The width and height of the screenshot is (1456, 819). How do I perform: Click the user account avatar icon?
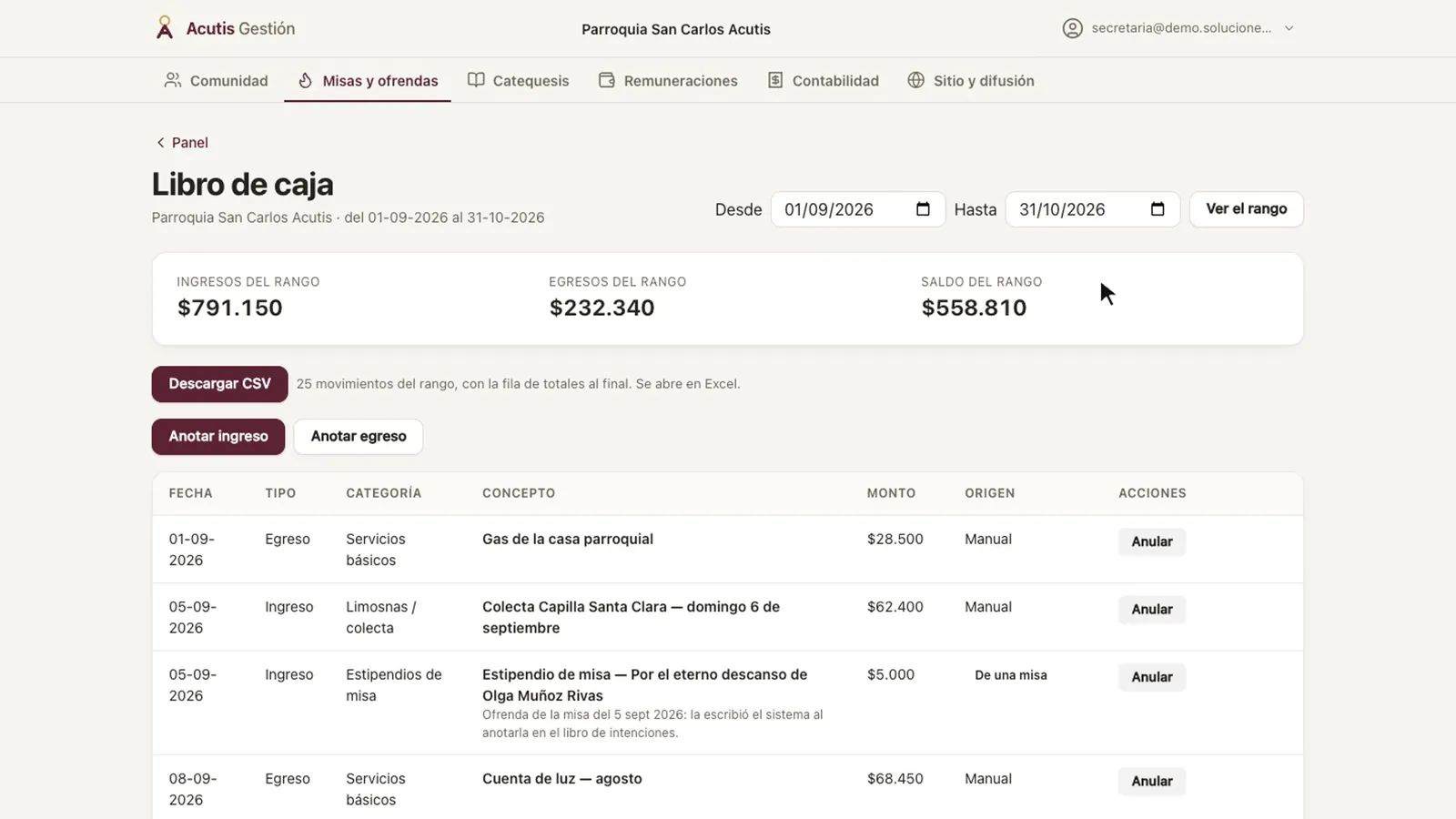tap(1073, 28)
